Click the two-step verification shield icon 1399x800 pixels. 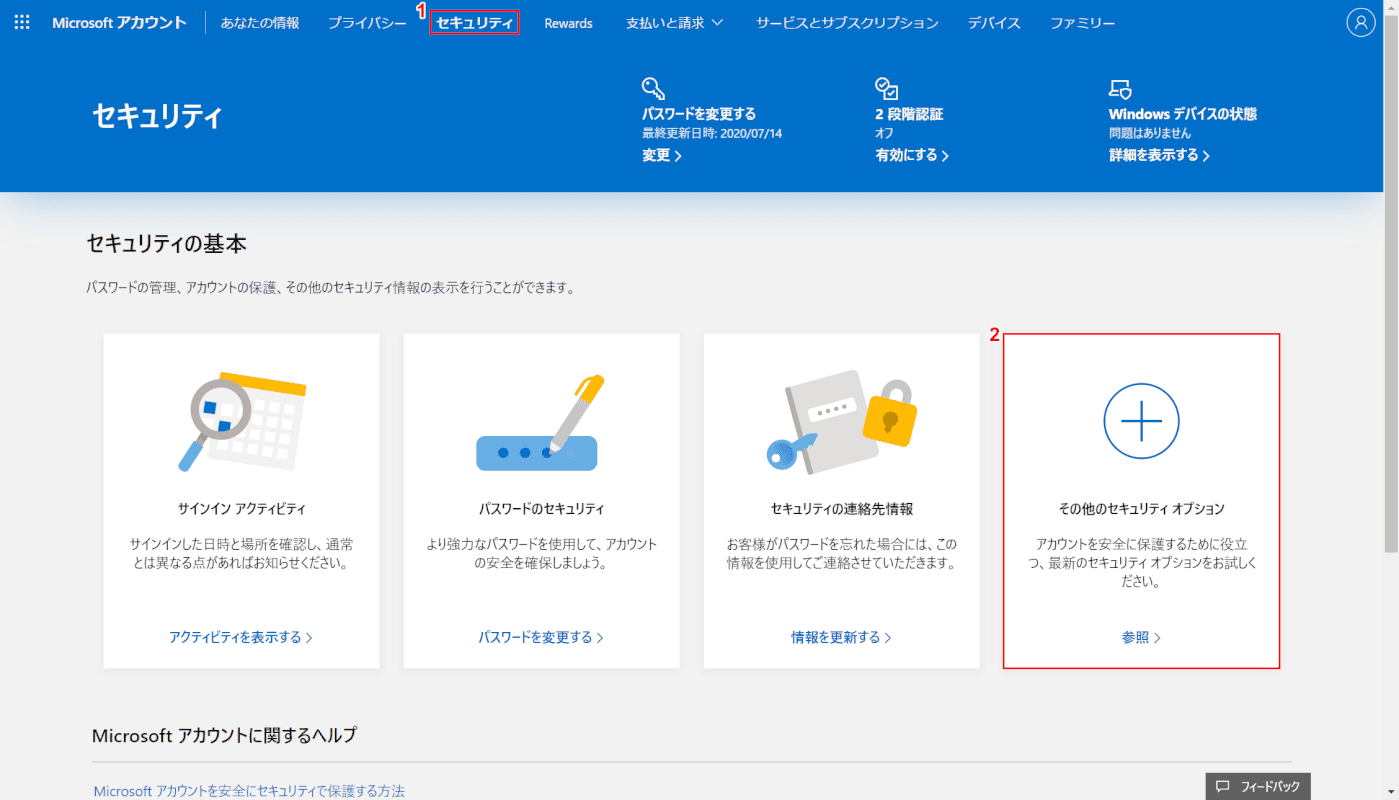pyautogui.click(x=886, y=88)
